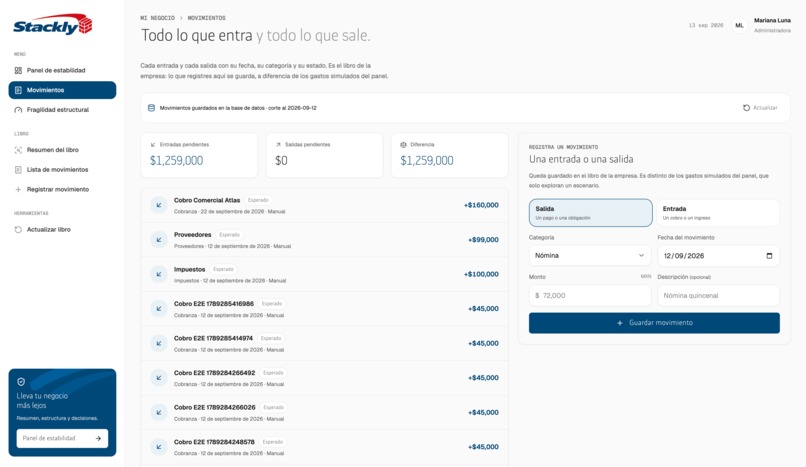Click Cobro E2E 1789285416986 row icon
The image size is (806, 467).
[x=159, y=309]
